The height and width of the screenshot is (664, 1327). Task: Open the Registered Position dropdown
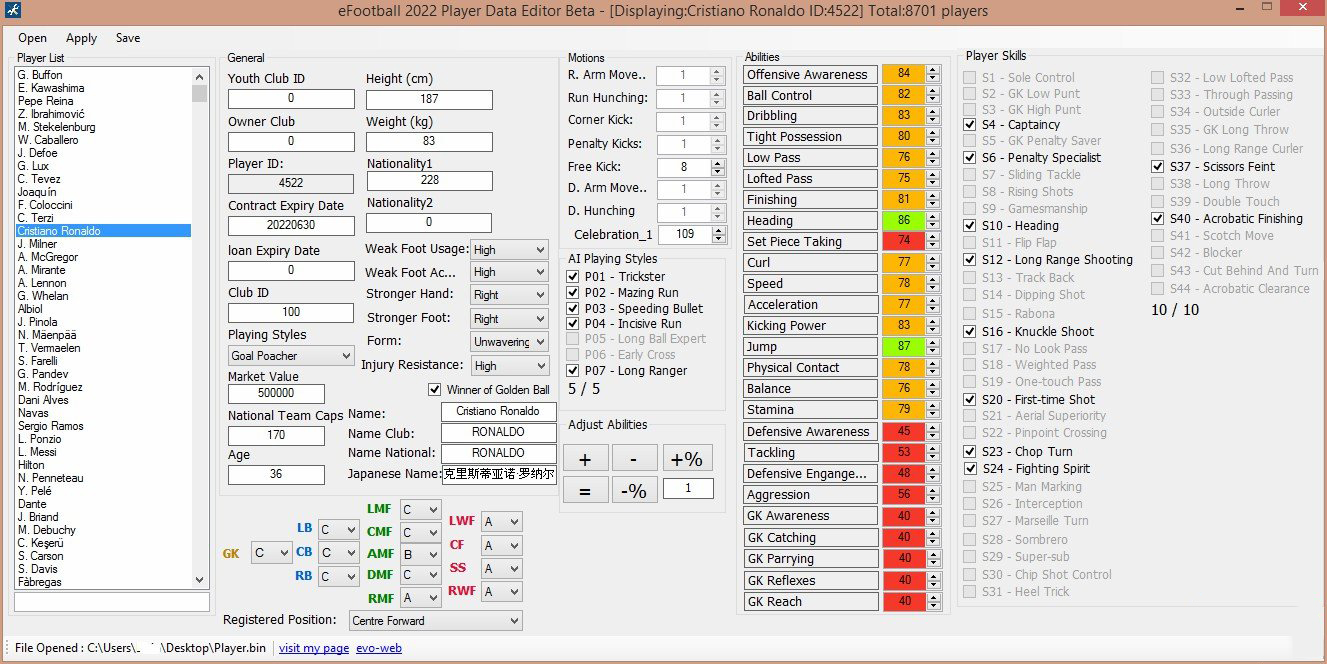click(x=435, y=621)
